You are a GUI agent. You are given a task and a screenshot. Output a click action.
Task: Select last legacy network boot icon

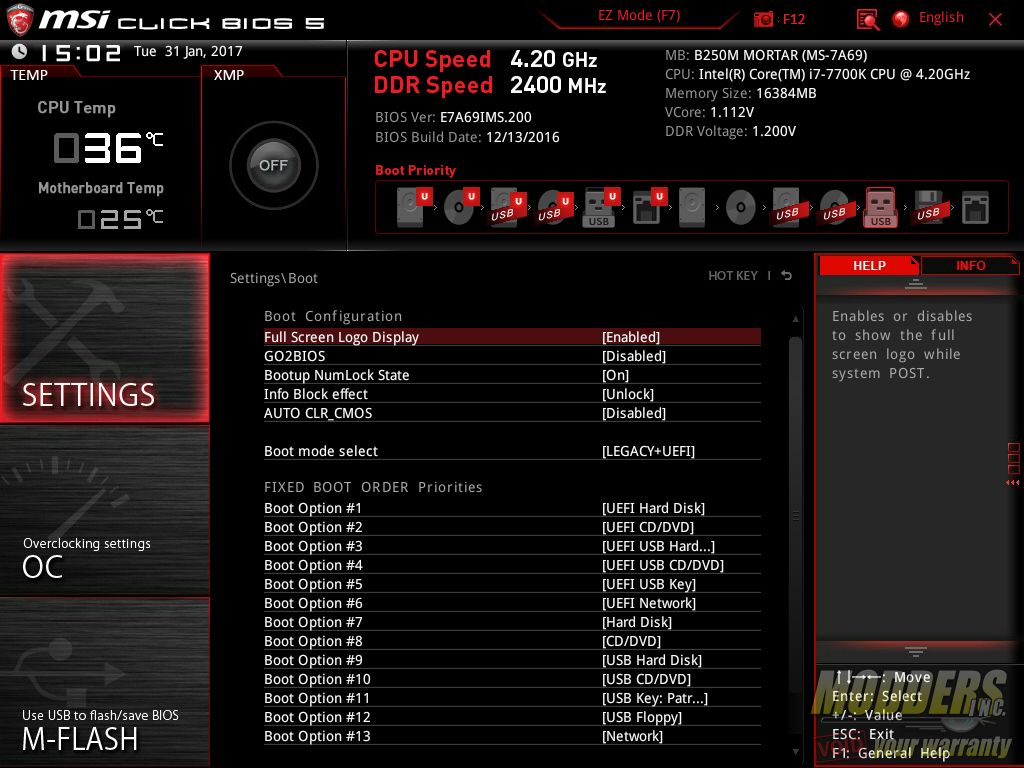[x=975, y=207]
